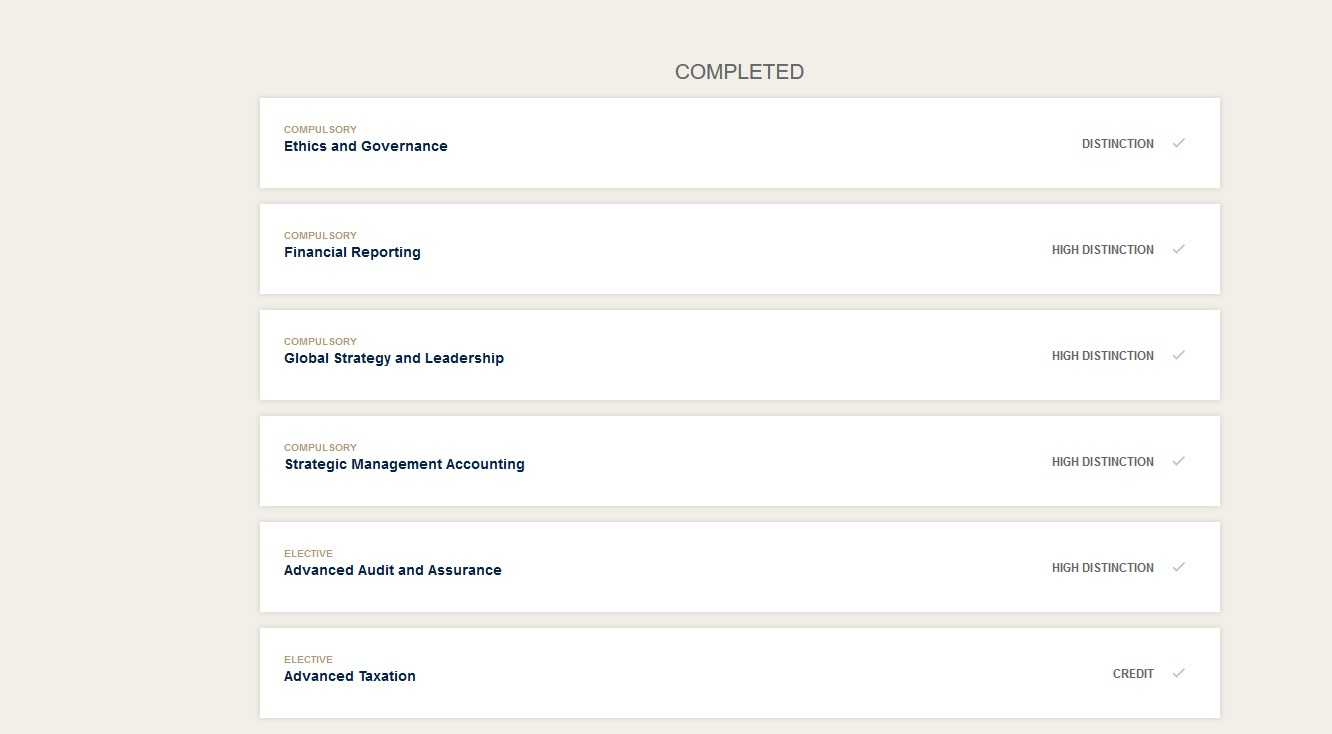
Task: Open the Financial Reporting subject title
Action: pyautogui.click(x=352, y=252)
